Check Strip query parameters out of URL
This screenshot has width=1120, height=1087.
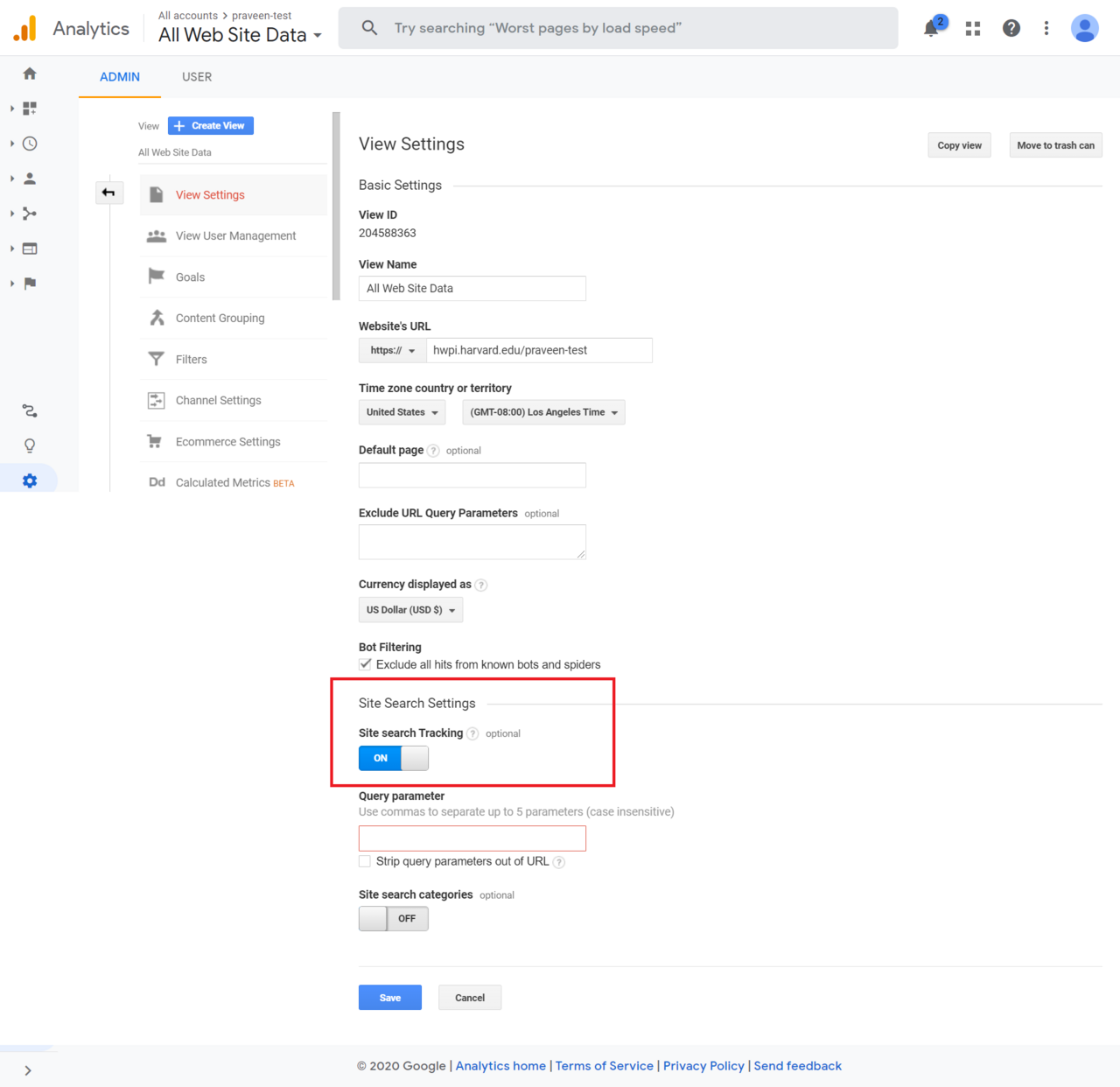(365, 861)
